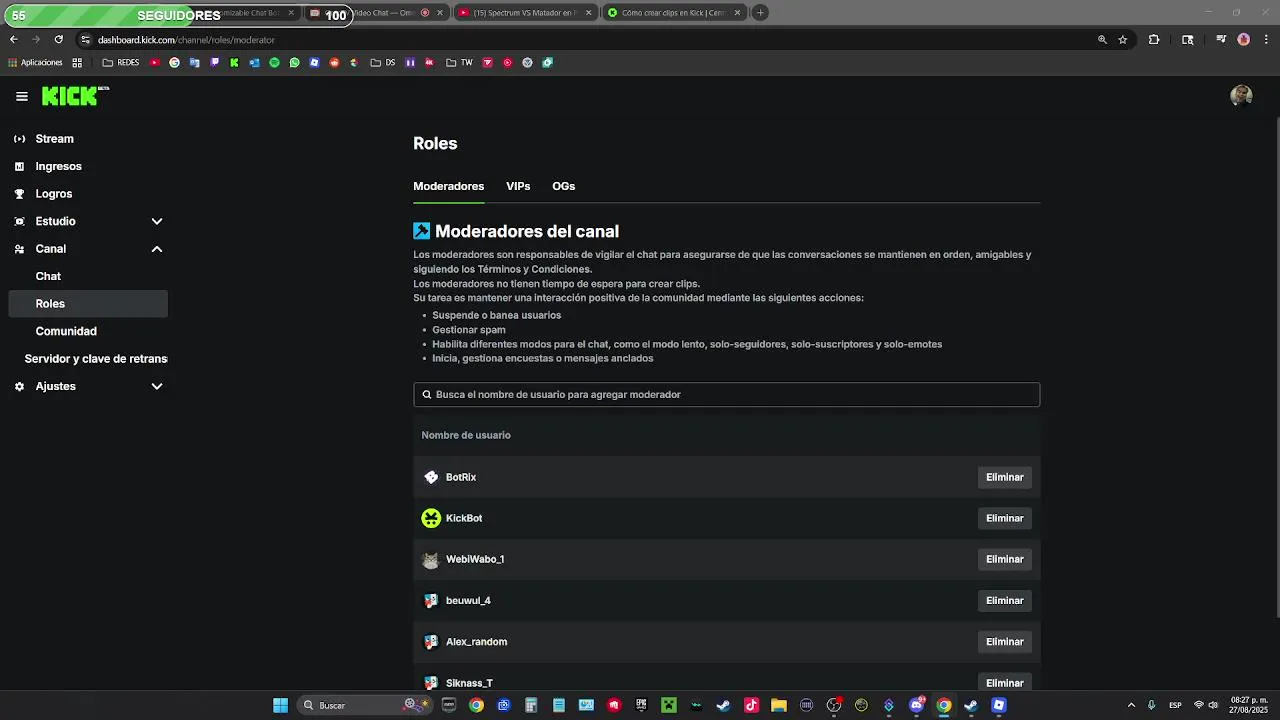Expand the Estudio sidebar section
The image size is (1280, 720).
[88, 221]
